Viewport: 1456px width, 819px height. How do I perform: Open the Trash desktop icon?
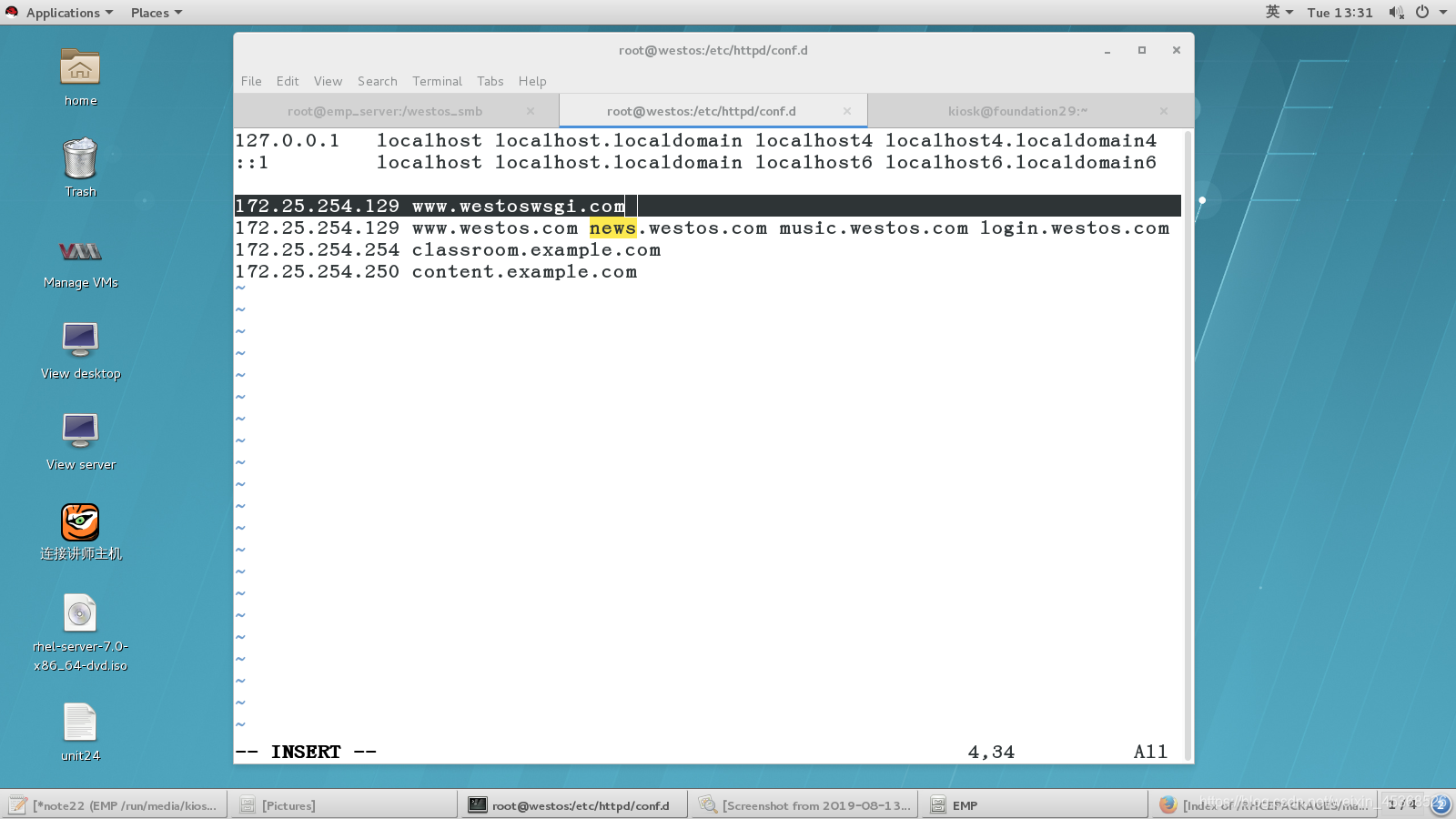coord(80,158)
